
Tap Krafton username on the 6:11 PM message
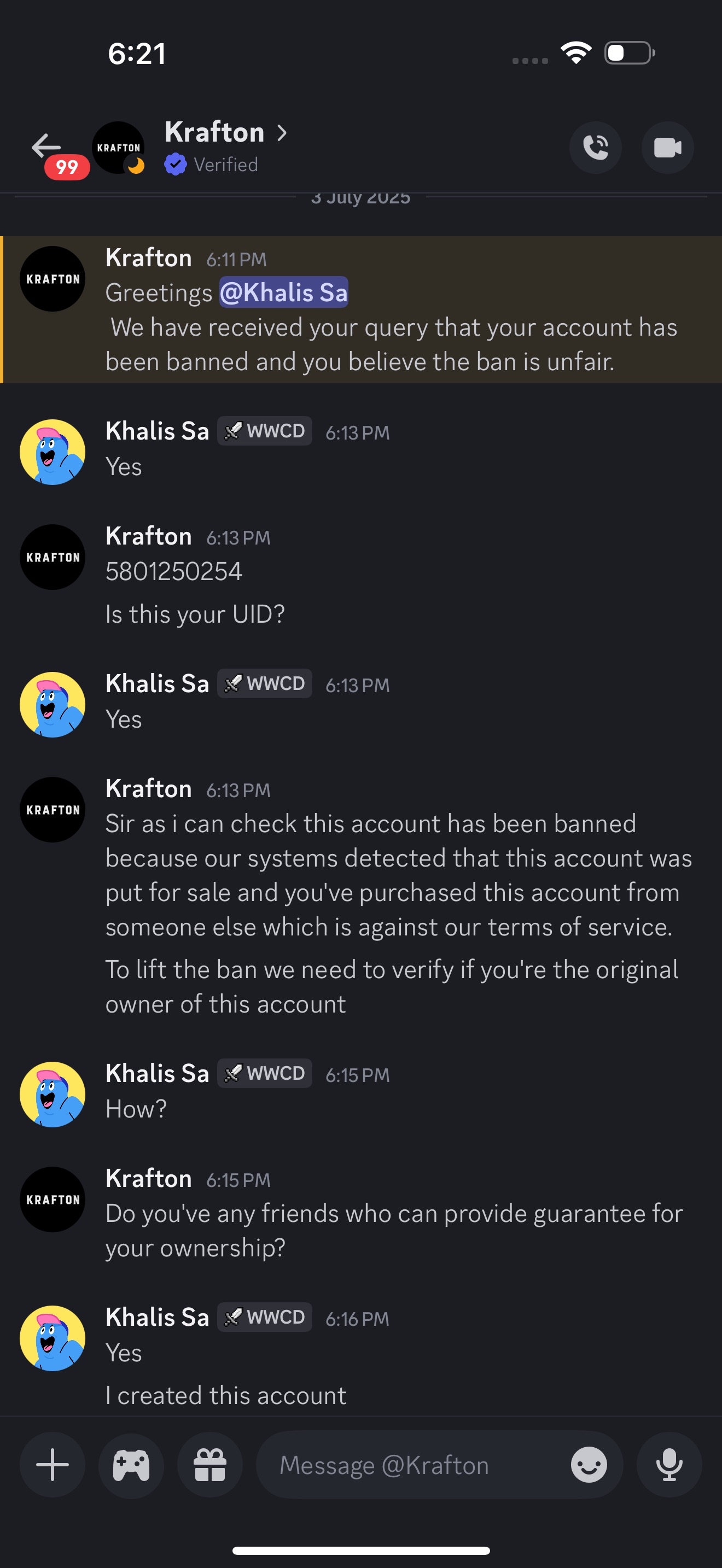(x=149, y=258)
